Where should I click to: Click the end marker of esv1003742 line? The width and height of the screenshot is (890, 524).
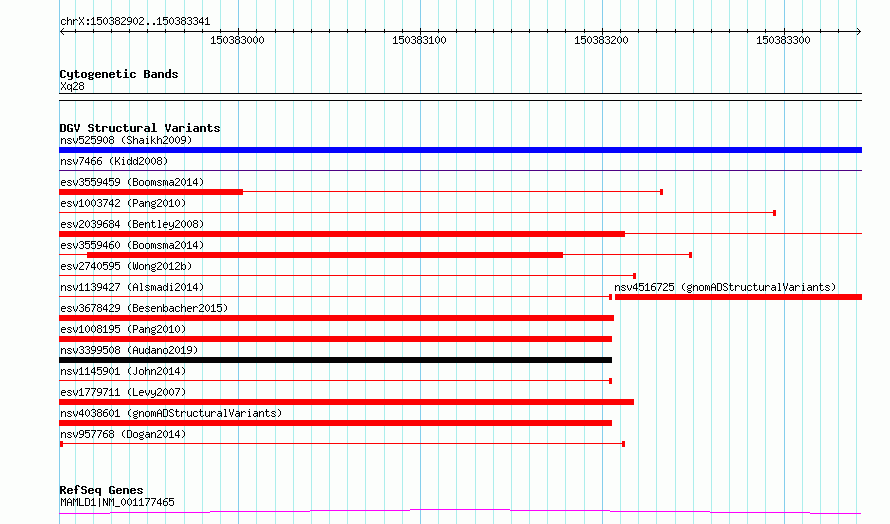[775, 213]
